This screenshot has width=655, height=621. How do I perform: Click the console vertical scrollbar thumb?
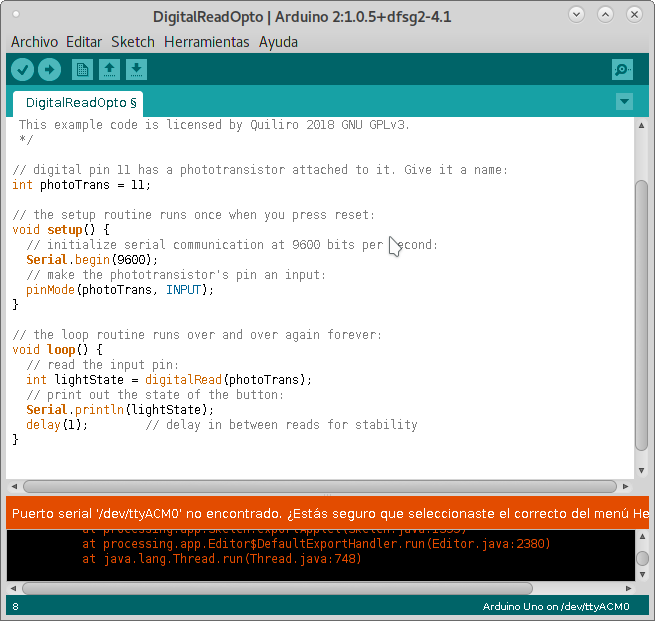tap(642, 558)
